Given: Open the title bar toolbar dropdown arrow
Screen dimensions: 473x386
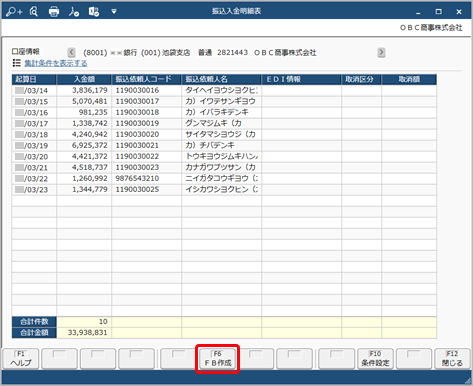Looking at the screenshot, I should pyautogui.click(x=114, y=12).
